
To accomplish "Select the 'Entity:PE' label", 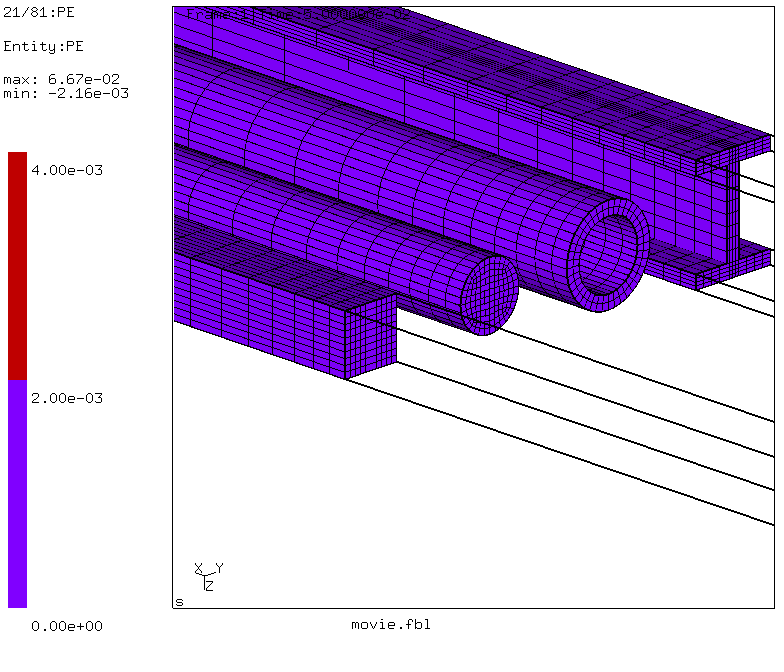I will pos(43,46).
